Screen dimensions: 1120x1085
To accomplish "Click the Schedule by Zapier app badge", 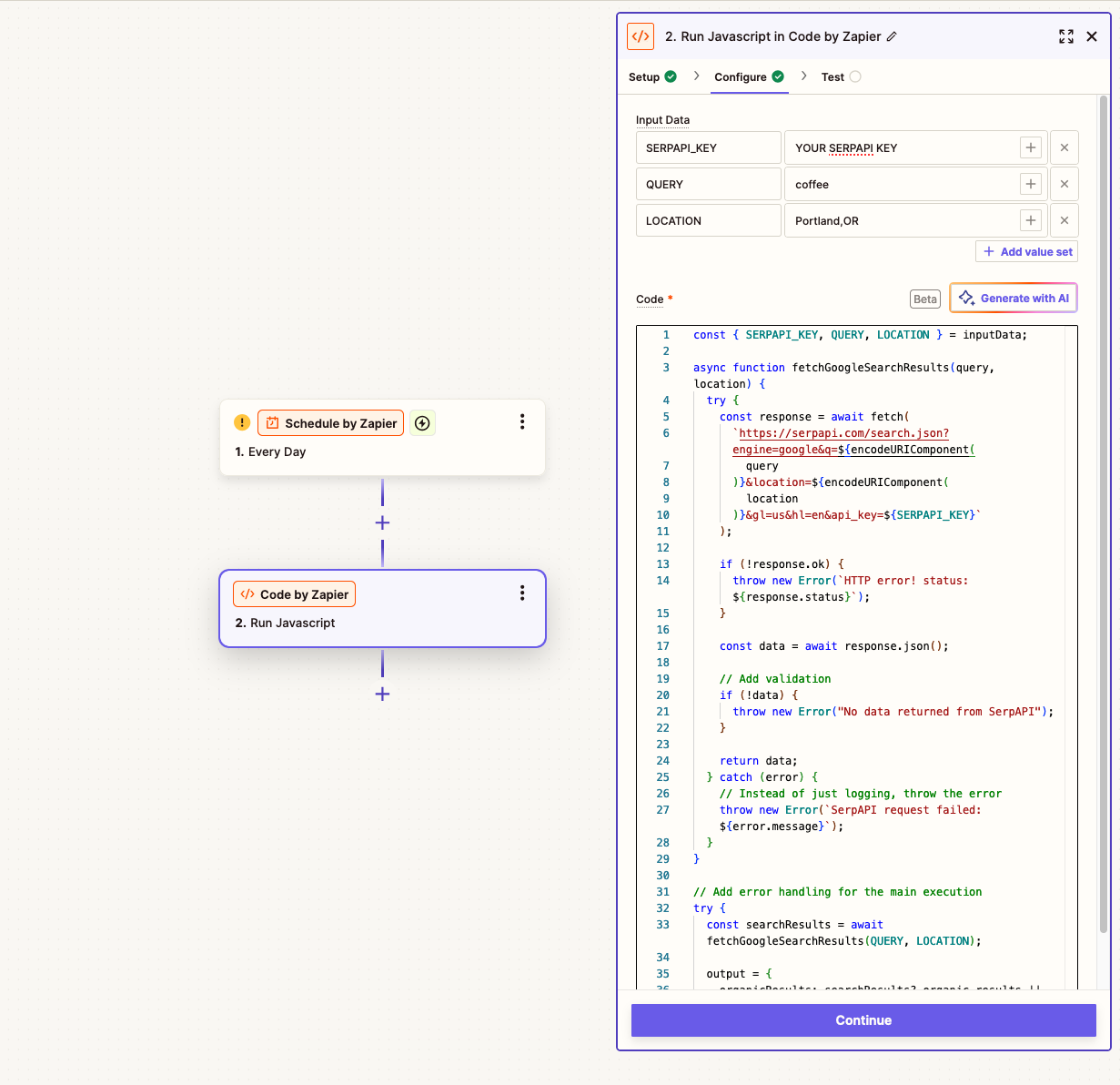I will [330, 422].
